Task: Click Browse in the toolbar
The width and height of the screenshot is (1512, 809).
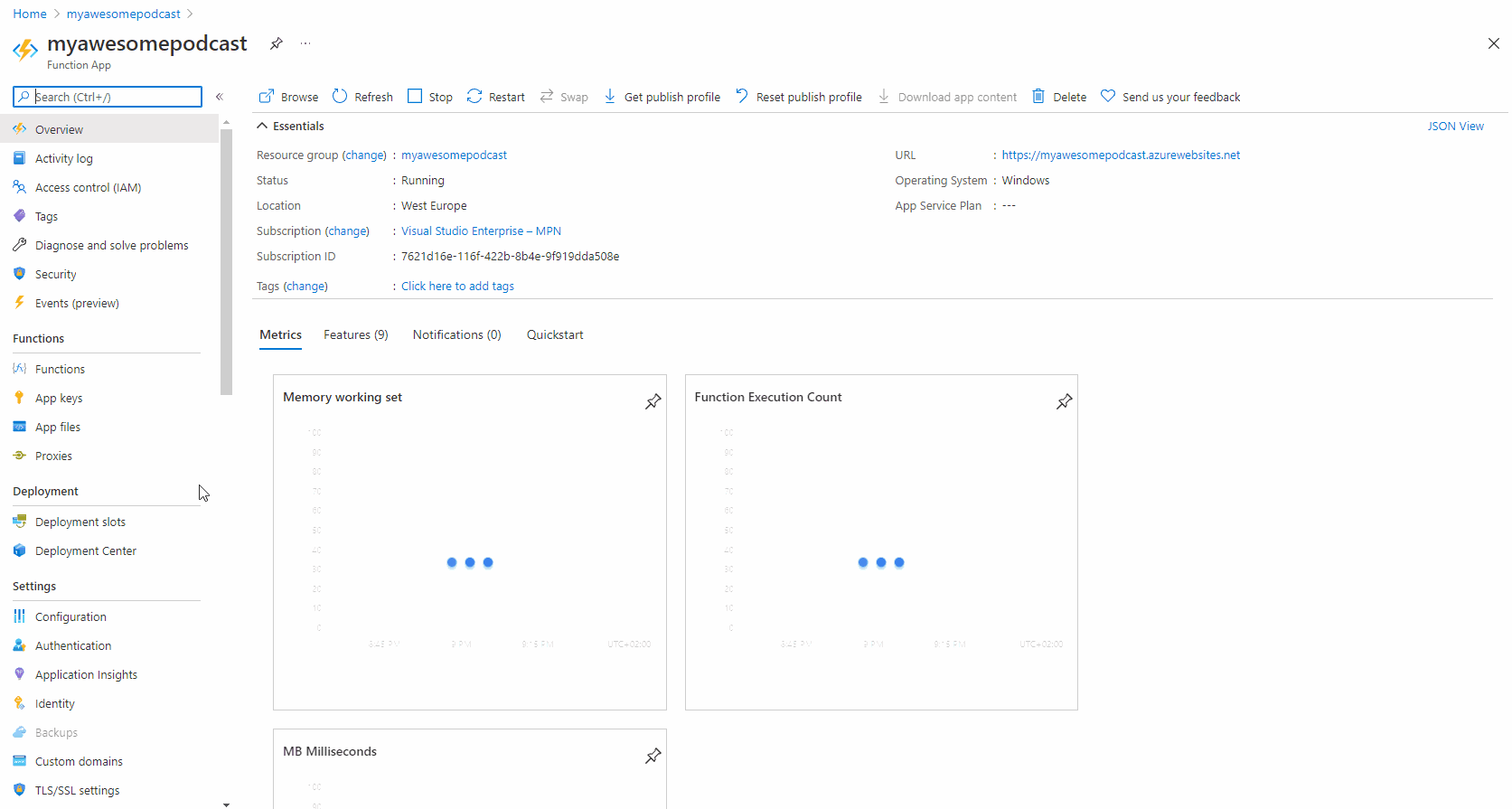Action: [x=288, y=97]
